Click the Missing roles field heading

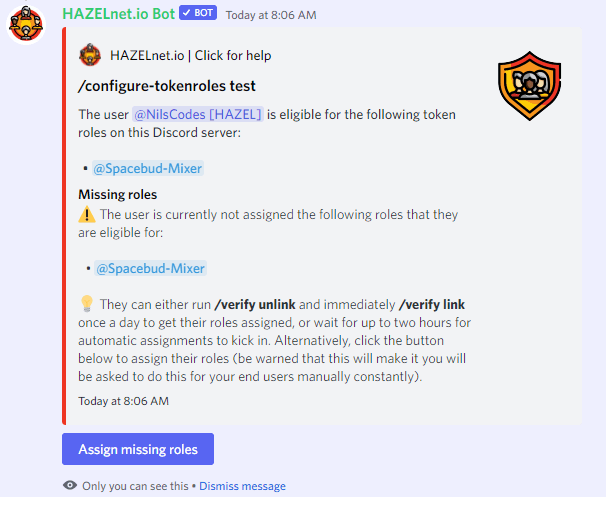click(x=117, y=194)
